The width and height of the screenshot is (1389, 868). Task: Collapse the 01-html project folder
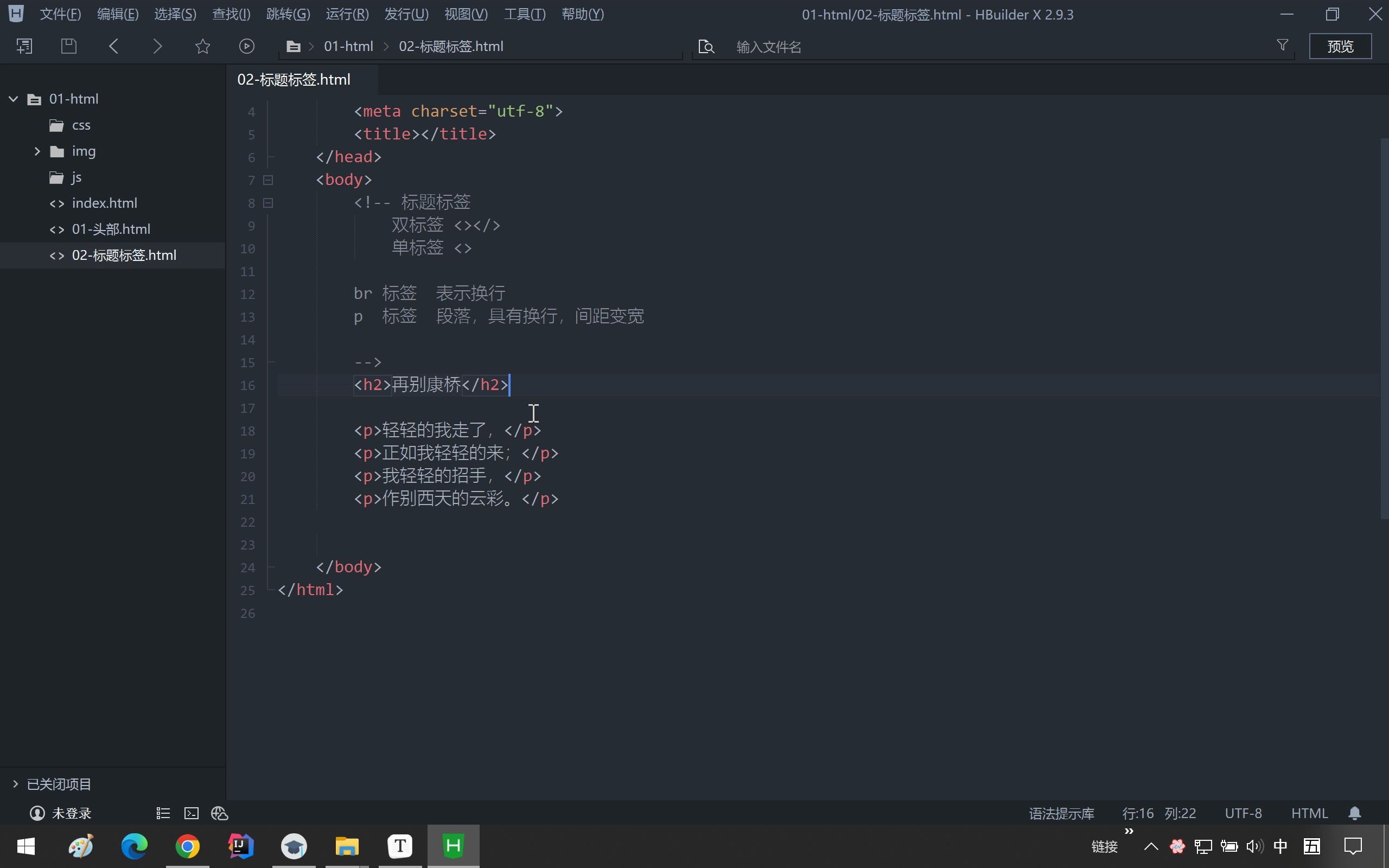[x=14, y=99]
